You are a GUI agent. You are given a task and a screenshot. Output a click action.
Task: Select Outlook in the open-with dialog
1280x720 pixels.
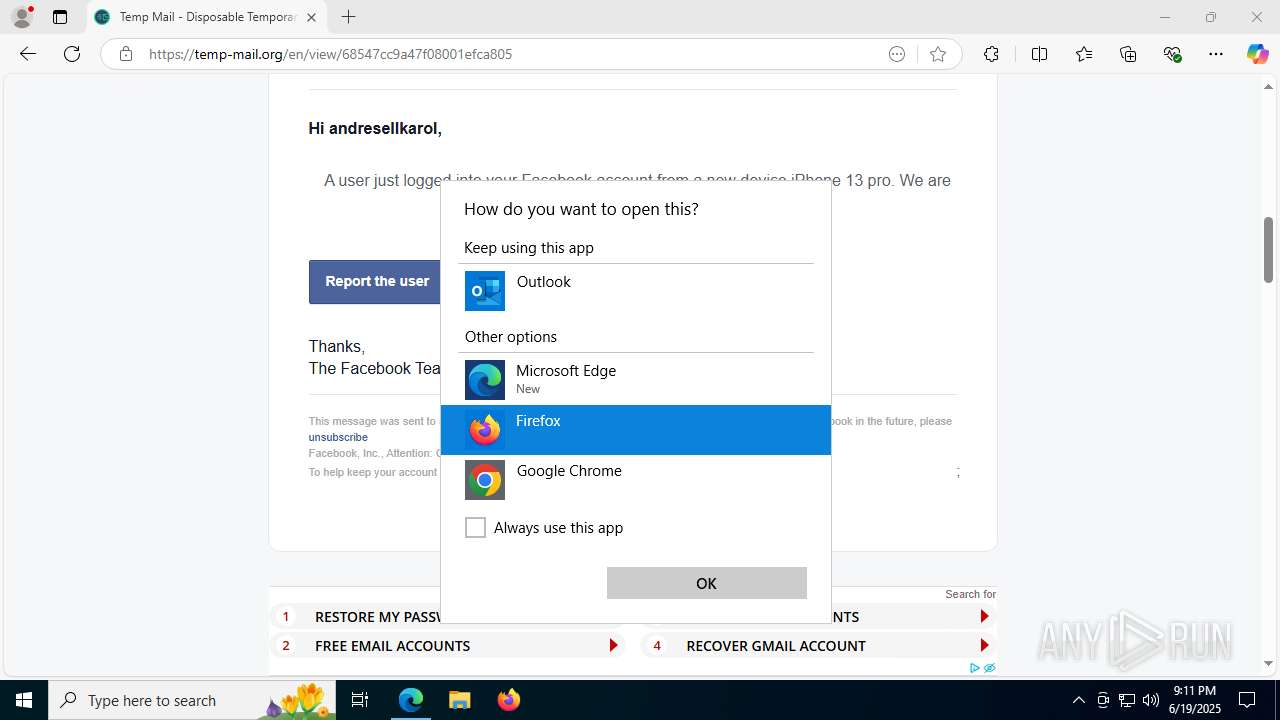point(636,291)
